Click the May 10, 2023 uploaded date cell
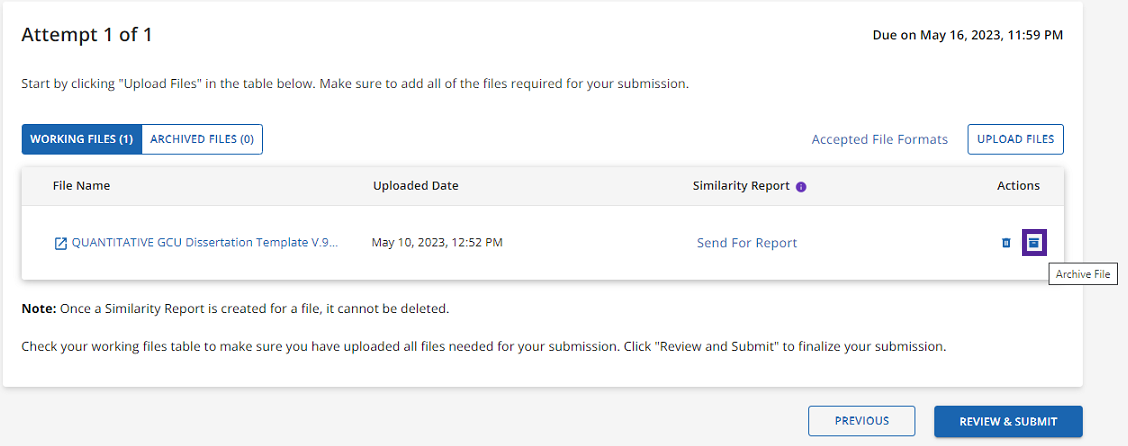 pos(437,242)
